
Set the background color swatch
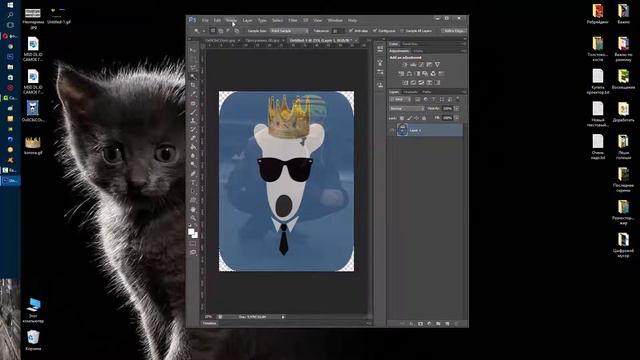click(x=195, y=235)
